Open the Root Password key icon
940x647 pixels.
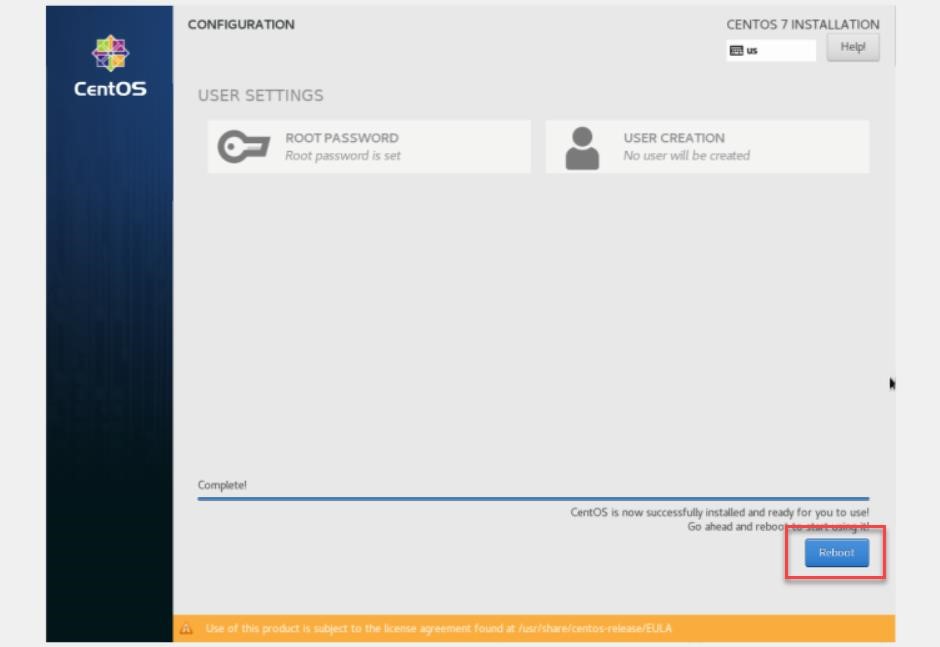[243, 146]
